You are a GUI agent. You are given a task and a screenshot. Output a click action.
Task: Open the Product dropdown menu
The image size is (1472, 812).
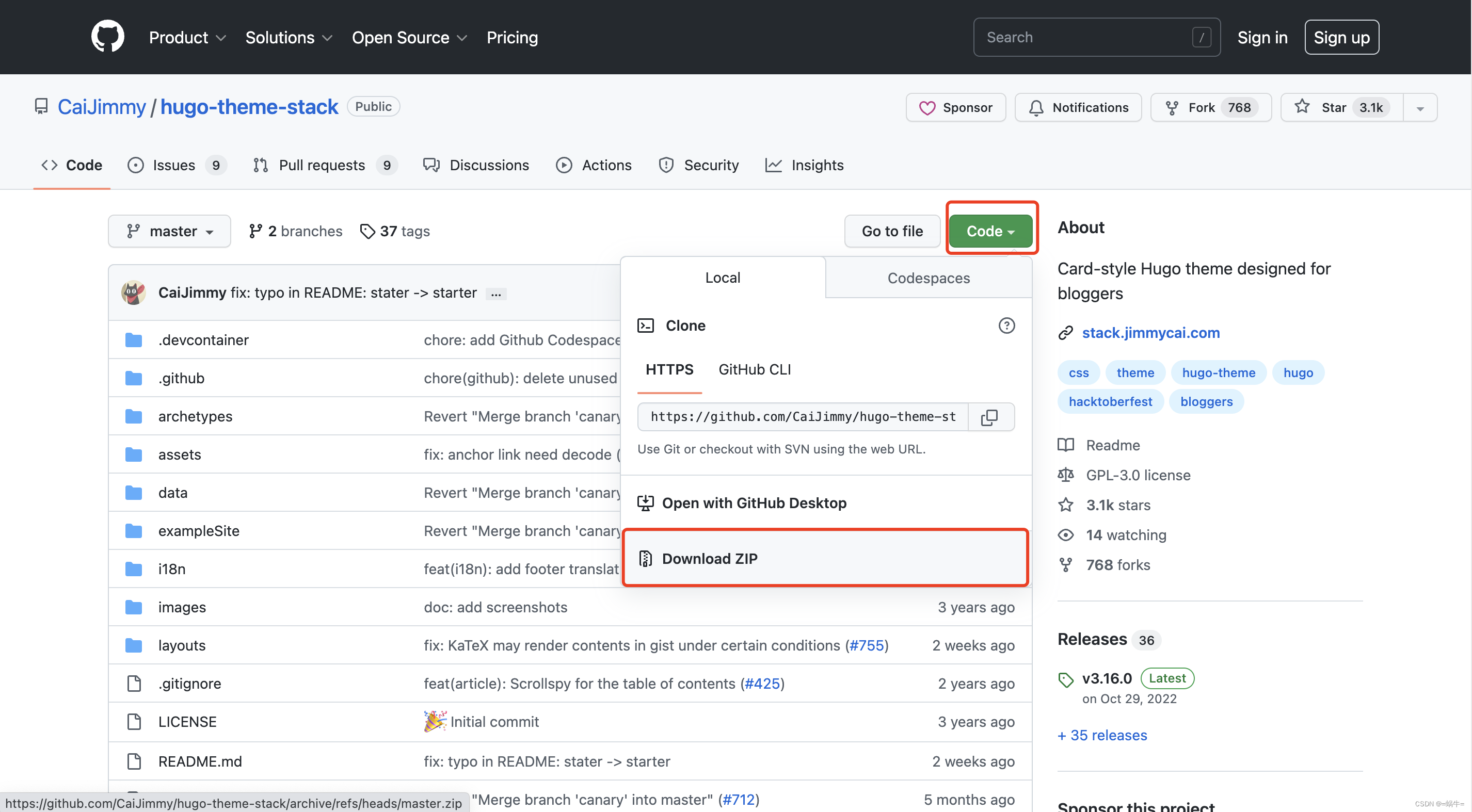[187, 38]
